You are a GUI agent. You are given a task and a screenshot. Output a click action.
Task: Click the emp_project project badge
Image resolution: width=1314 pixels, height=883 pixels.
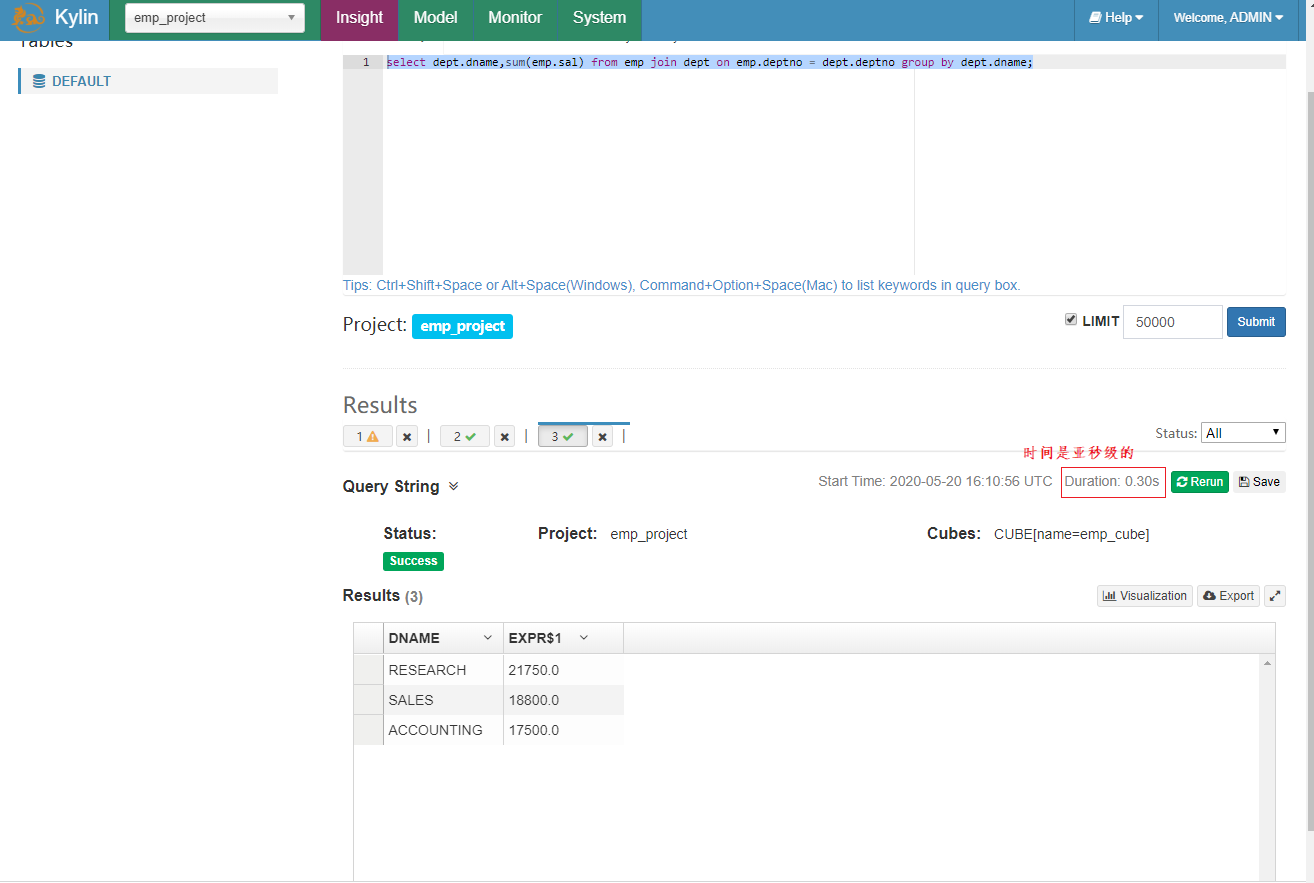[x=462, y=326]
